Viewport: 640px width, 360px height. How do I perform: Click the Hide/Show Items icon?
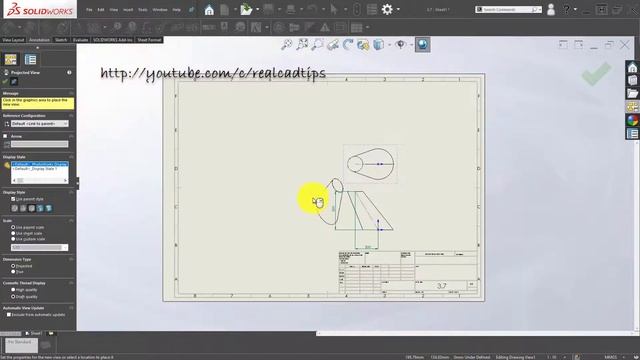(400, 44)
